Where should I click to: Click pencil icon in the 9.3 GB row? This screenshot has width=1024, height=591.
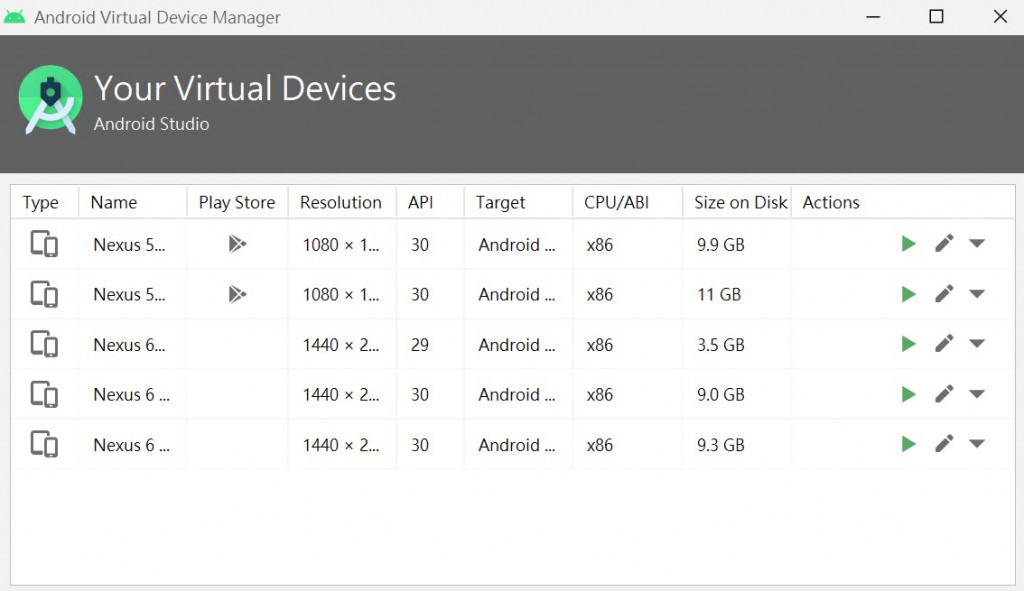(944, 444)
